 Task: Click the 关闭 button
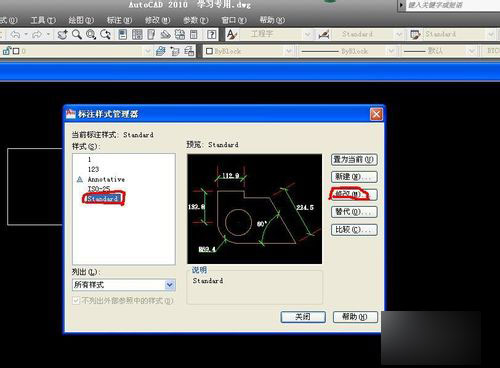[303, 317]
